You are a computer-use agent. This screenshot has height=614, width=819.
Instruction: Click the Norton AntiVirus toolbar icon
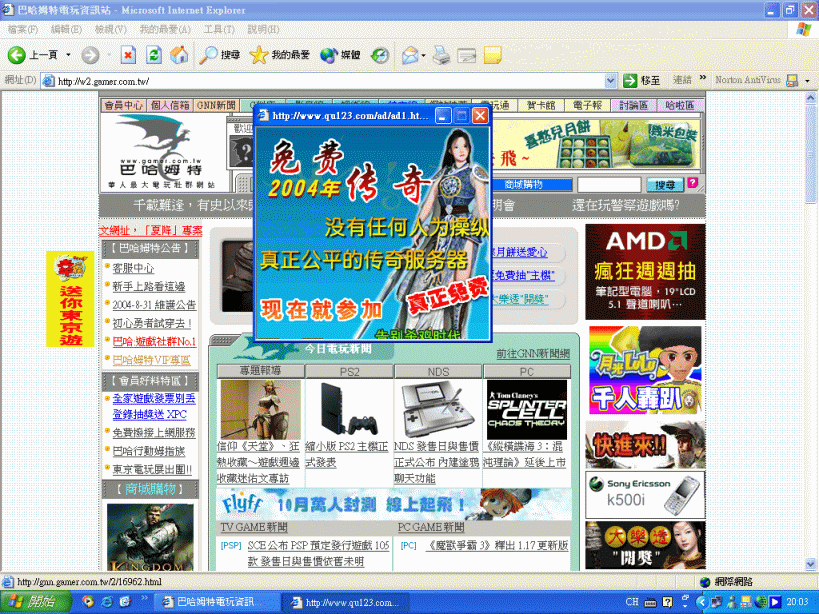tap(792, 80)
